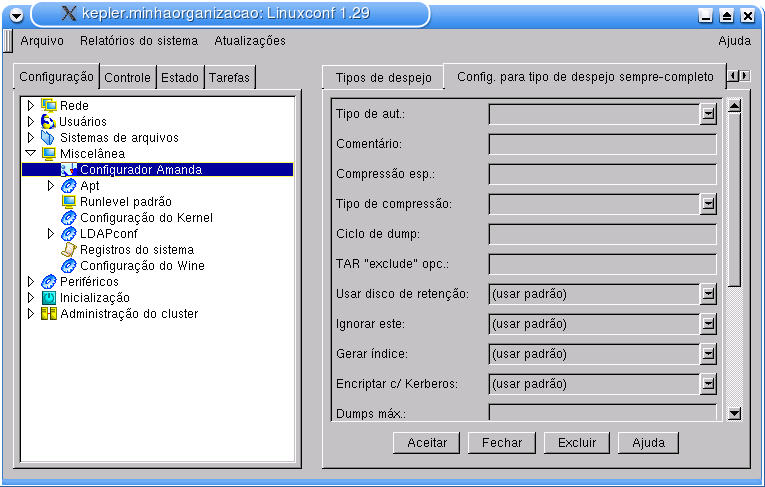Click the TAR "exclude" opc. input field
Image resolution: width=765 pixels, height=487 pixels.
tap(603, 264)
